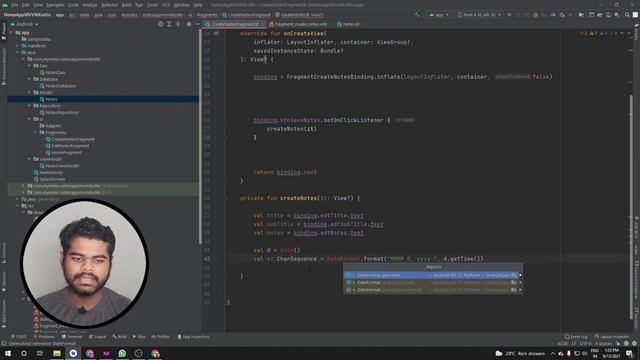Open Device Manager icon in top toolbar
The height and width of the screenshot is (360, 640).
point(608,15)
